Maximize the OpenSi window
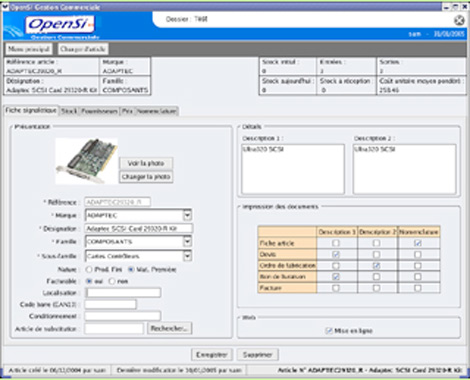Screen dimensions: 470x380 click(456, 7)
